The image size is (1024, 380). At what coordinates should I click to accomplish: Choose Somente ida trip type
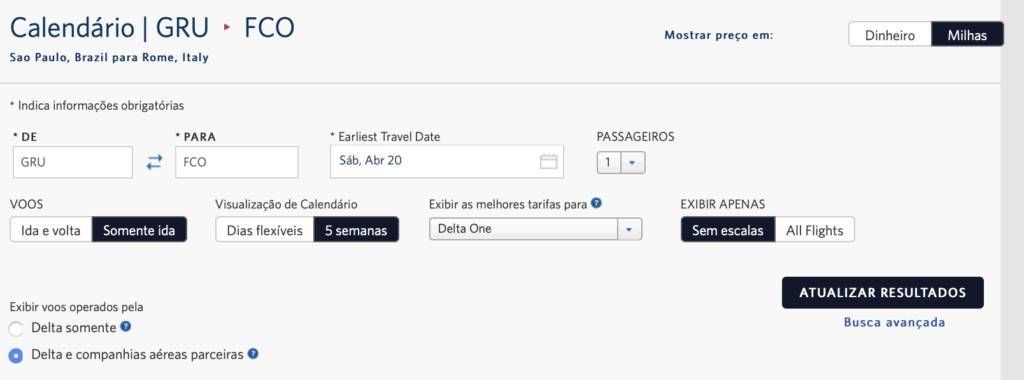coord(139,230)
